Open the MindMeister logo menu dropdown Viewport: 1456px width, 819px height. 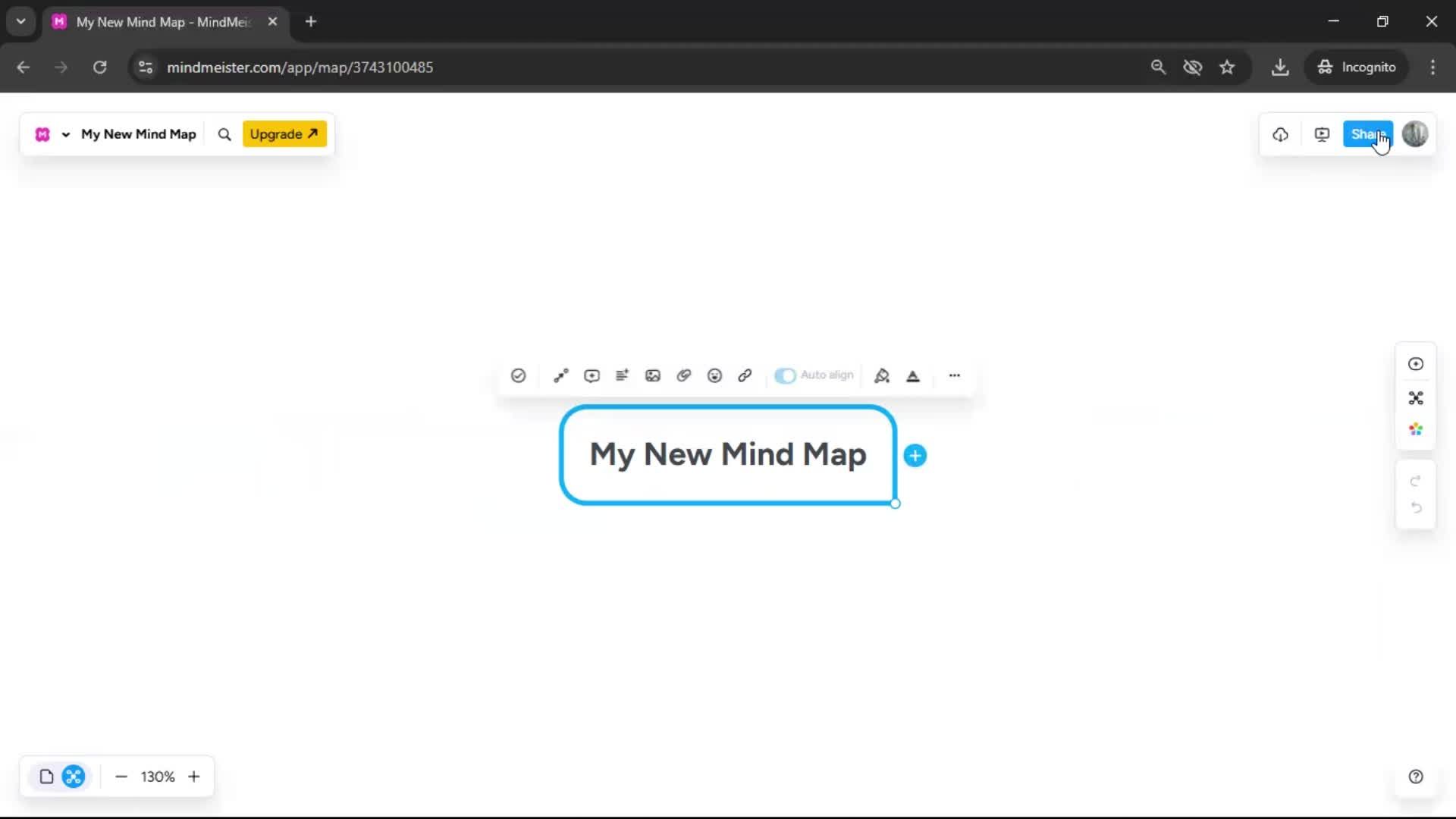pos(52,134)
